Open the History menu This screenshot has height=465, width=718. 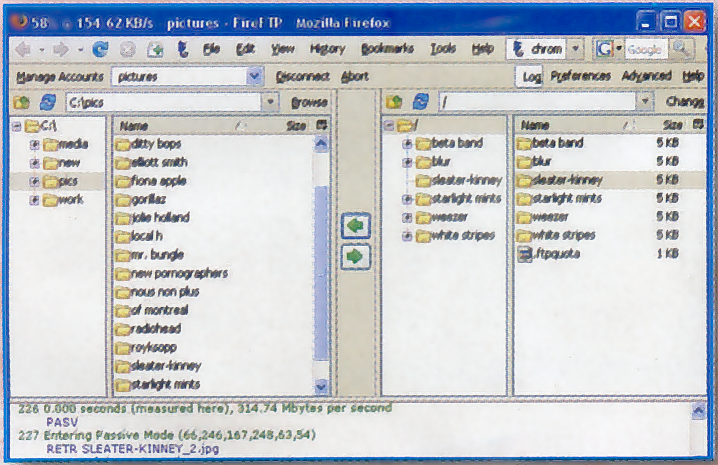[327, 49]
